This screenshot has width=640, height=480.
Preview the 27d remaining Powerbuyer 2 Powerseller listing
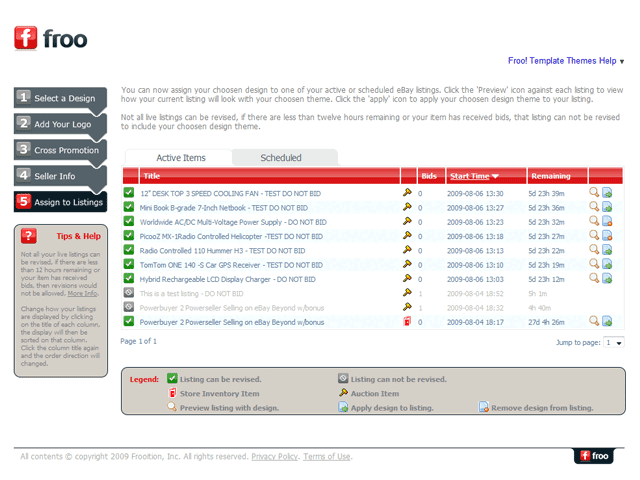(594, 321)
